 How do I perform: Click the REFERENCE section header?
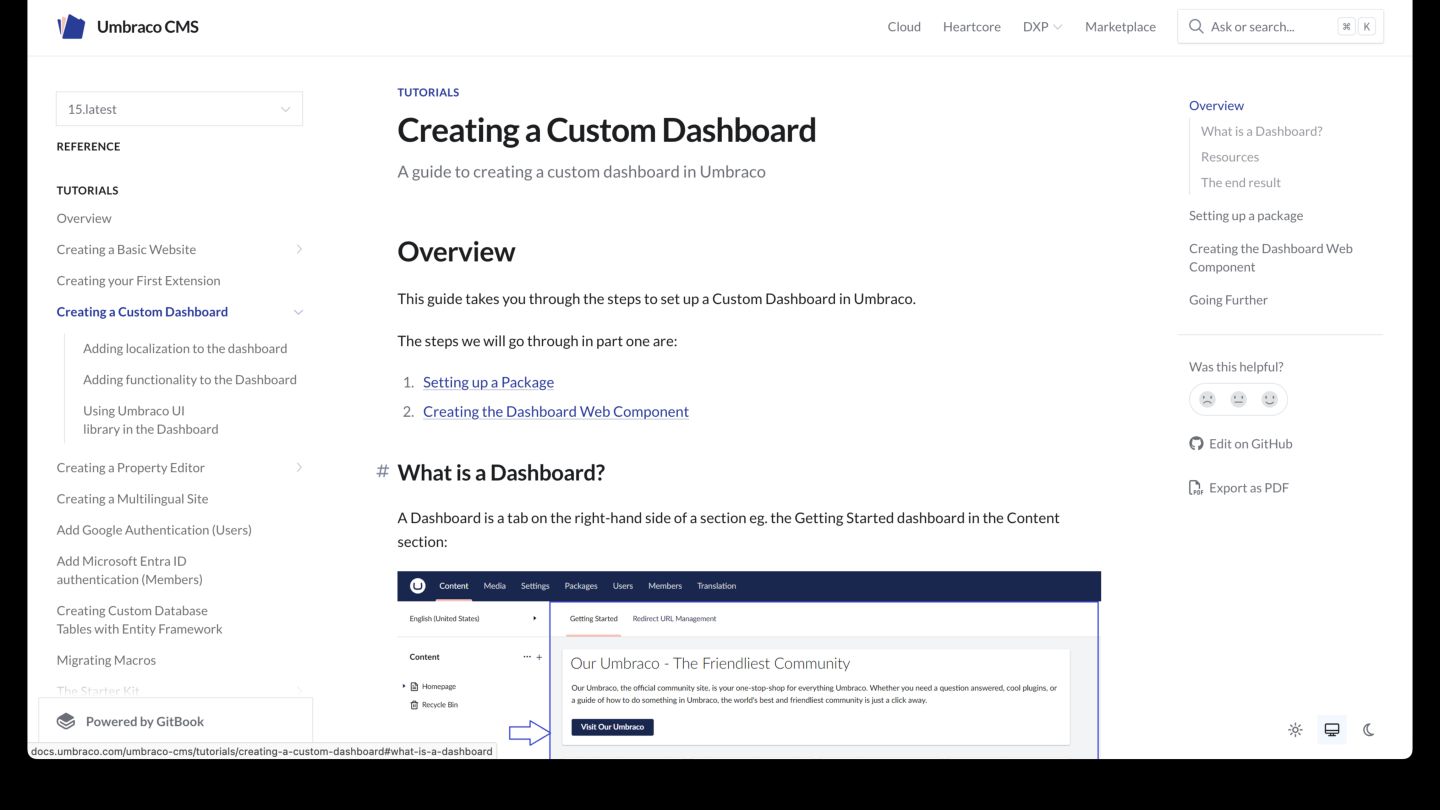coord(88,146)
